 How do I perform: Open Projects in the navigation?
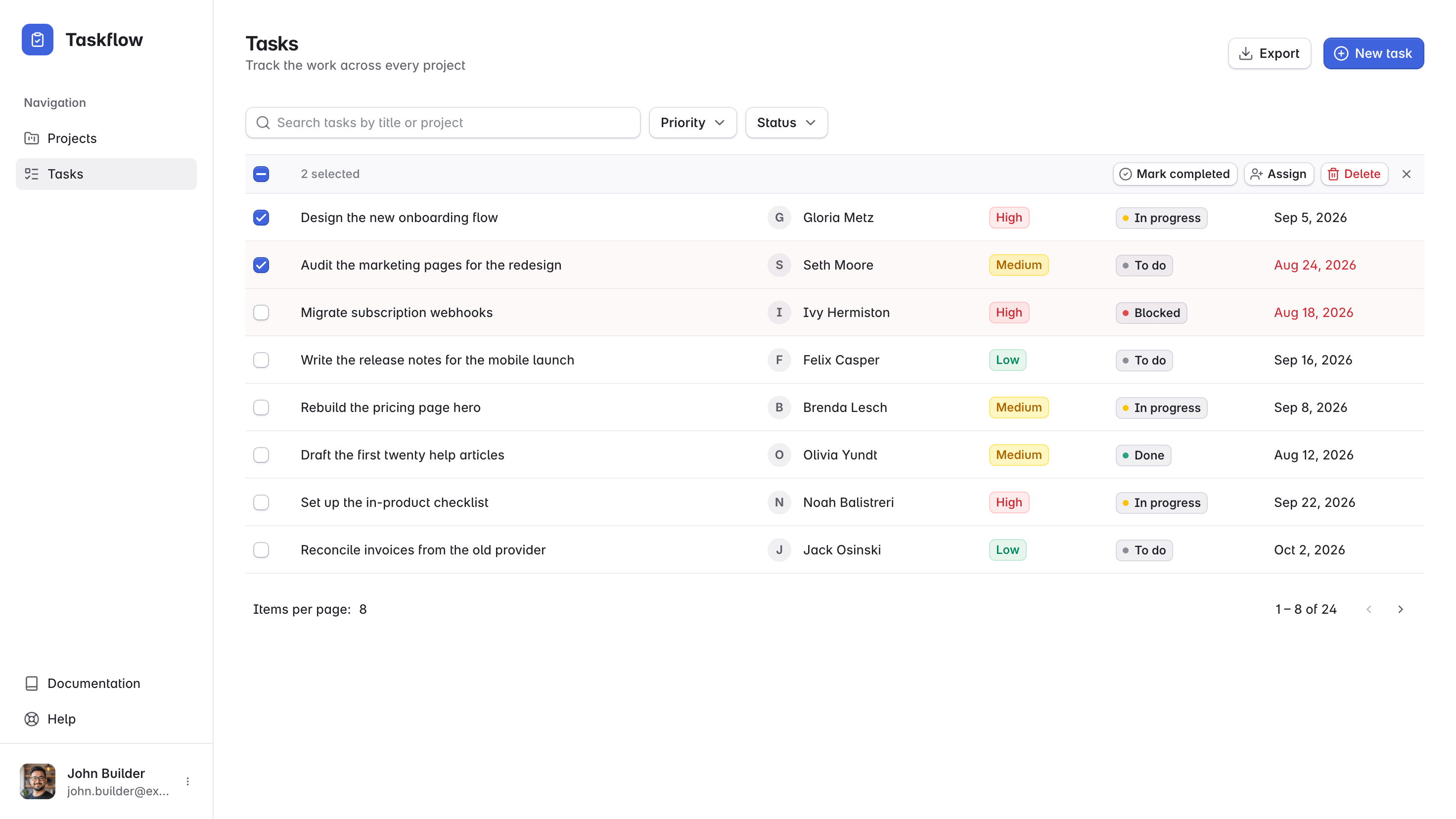[106, 138]
